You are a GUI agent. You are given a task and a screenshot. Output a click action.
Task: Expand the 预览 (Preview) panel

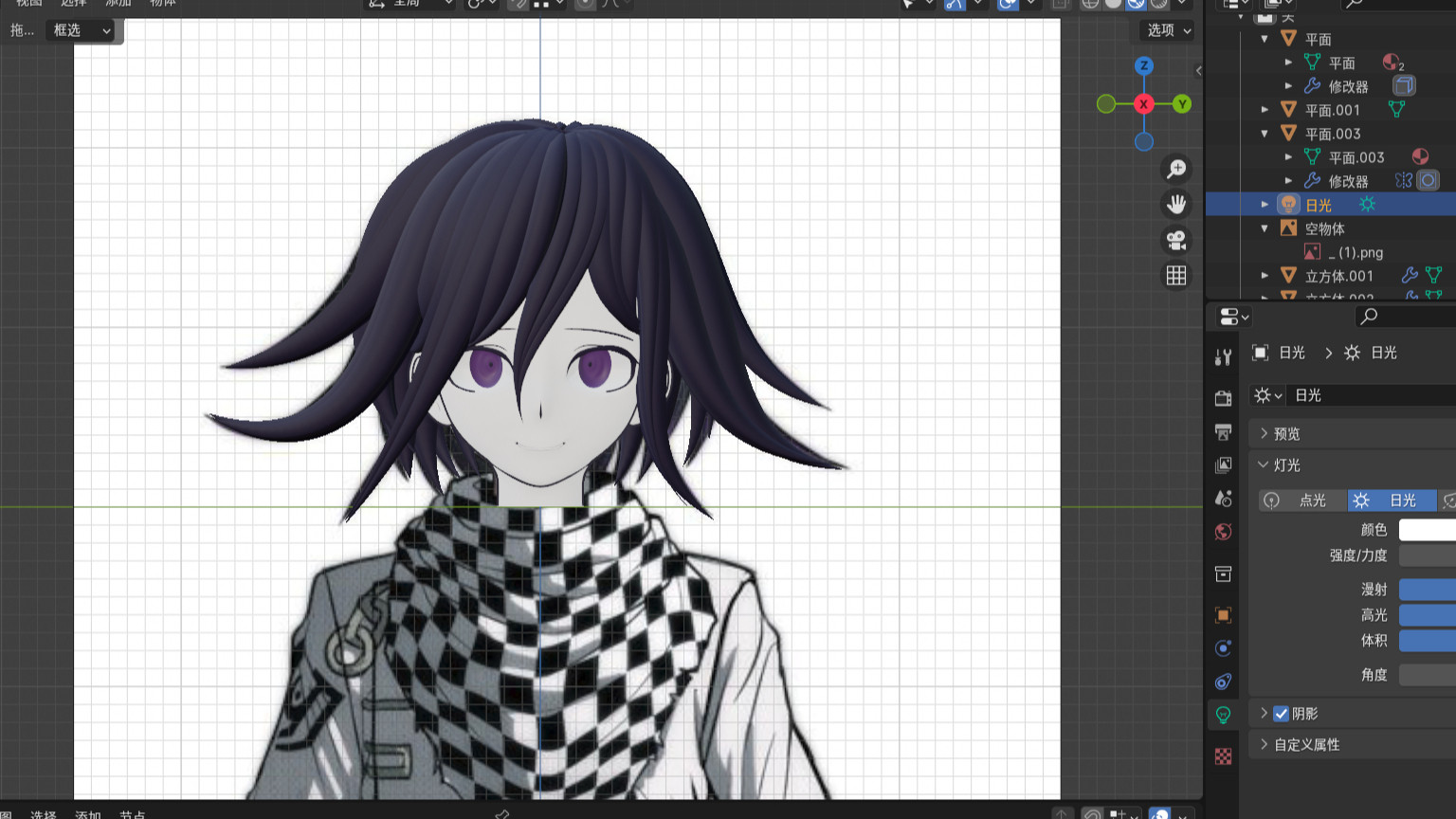point(1286,434)
